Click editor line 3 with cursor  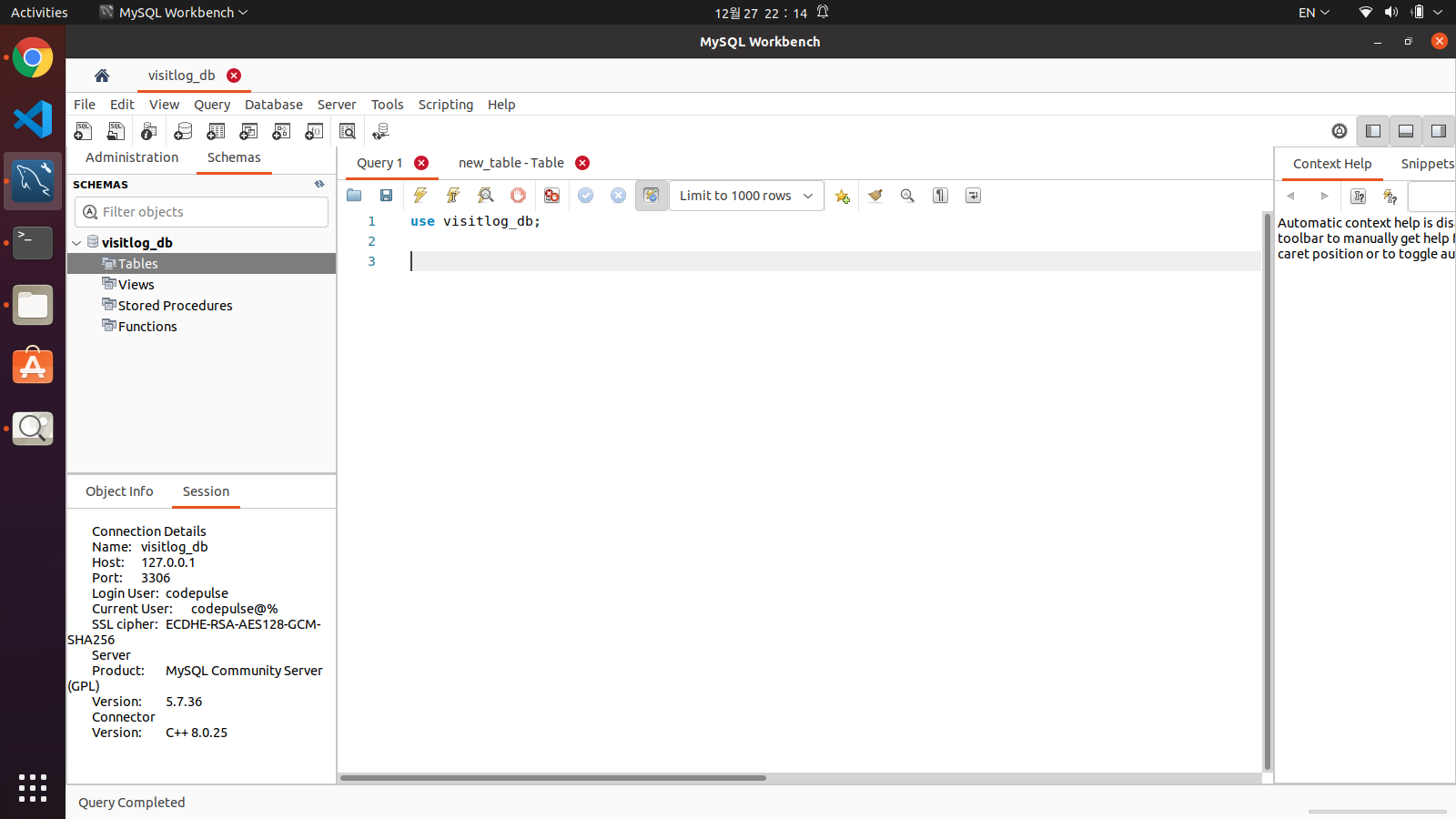pyautogui.click(x=835, y=261)
